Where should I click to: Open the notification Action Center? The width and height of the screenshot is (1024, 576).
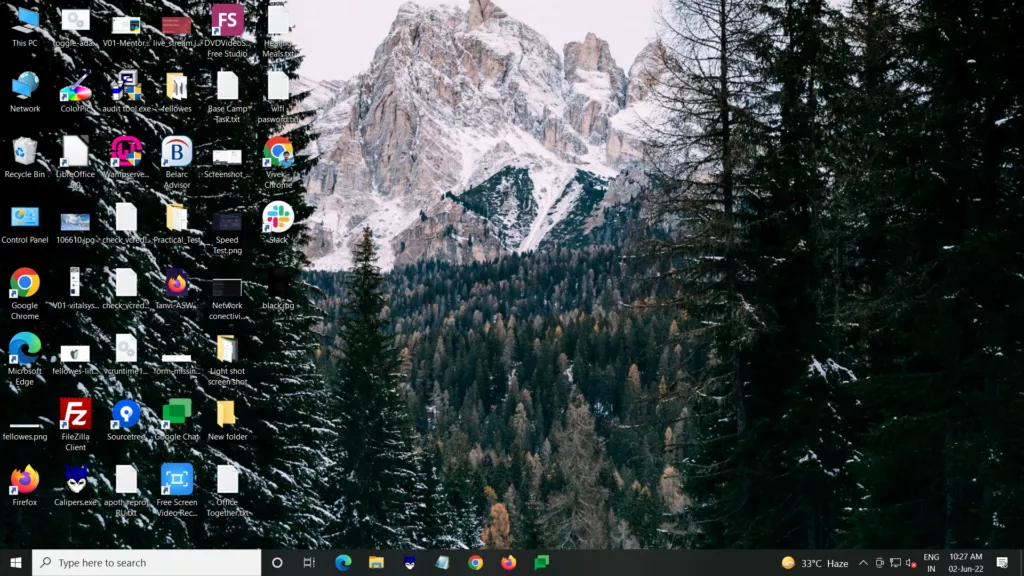coord(1002,563)
